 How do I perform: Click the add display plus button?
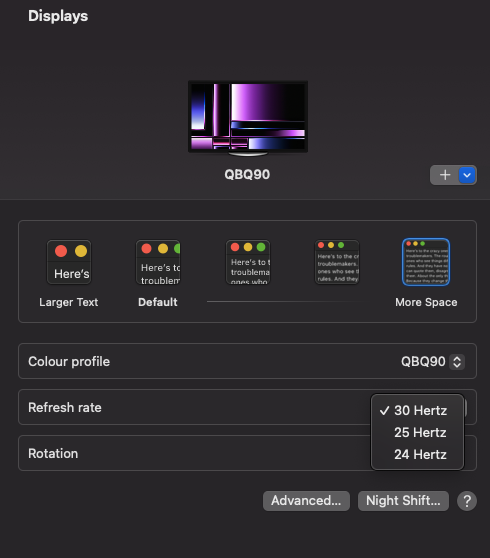444,175
